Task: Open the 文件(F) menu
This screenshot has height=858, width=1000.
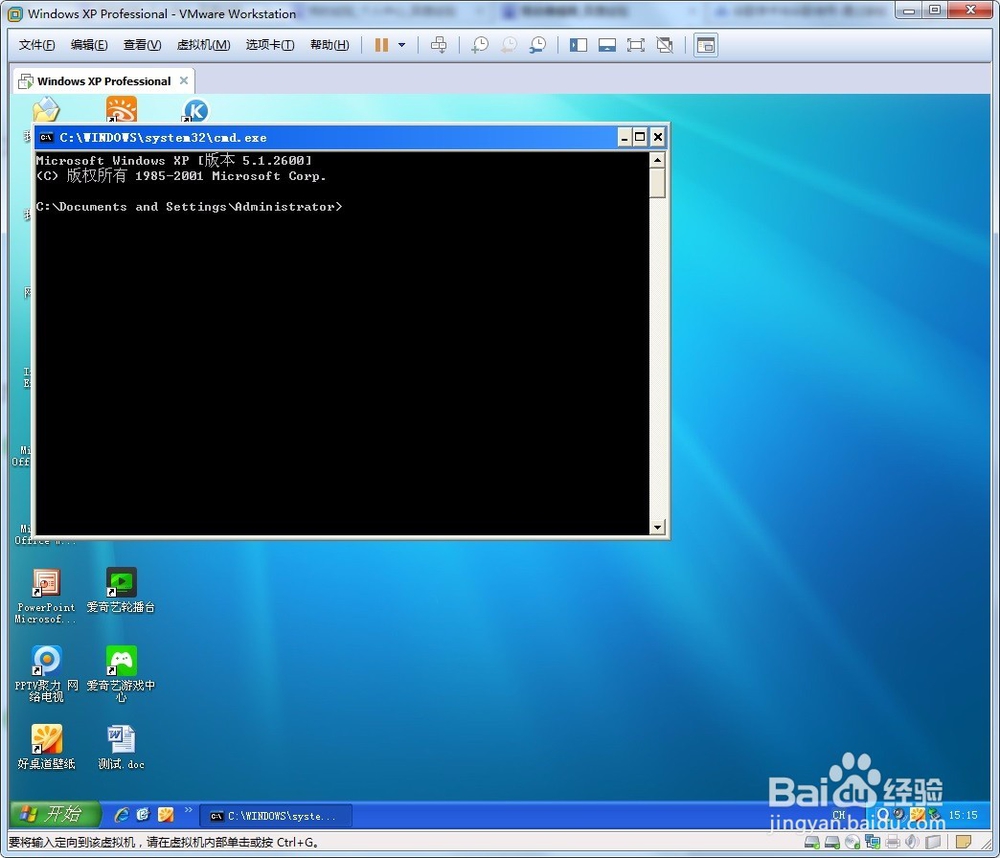Action: click(37, 45)
